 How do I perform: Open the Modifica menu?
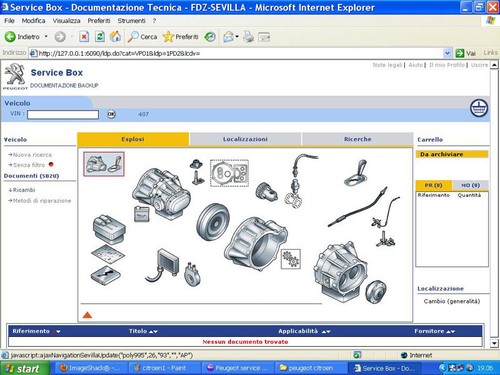pos(33,21)
